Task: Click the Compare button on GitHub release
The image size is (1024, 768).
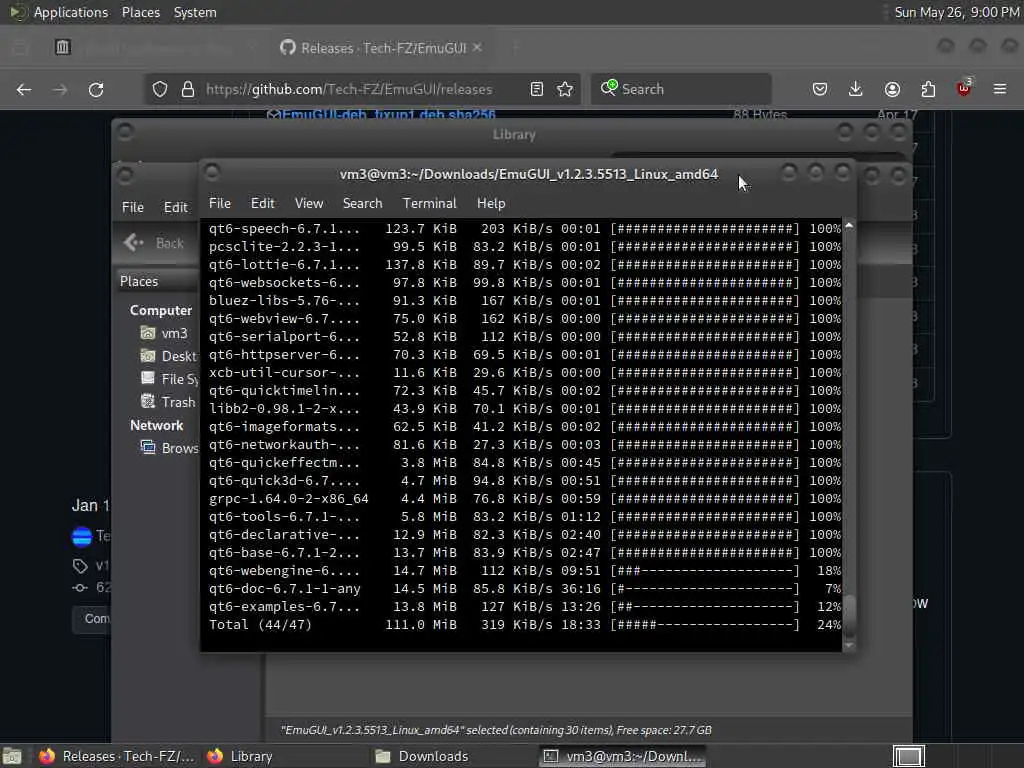Action: (x=91, y=618)
